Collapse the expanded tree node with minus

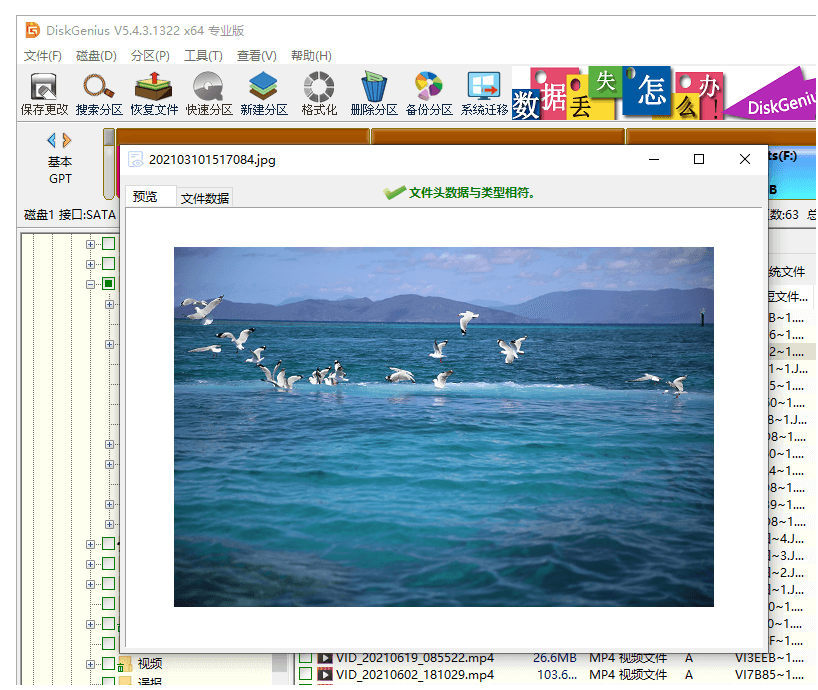point(90,284)
